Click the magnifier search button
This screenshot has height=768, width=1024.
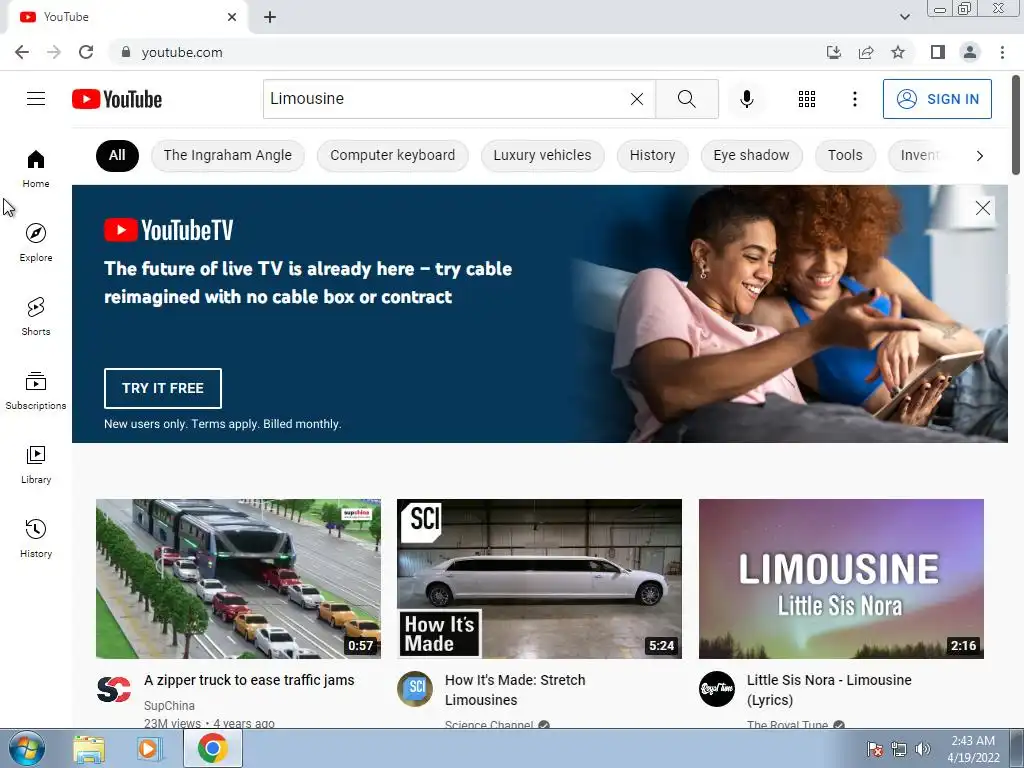pos(686,99)
